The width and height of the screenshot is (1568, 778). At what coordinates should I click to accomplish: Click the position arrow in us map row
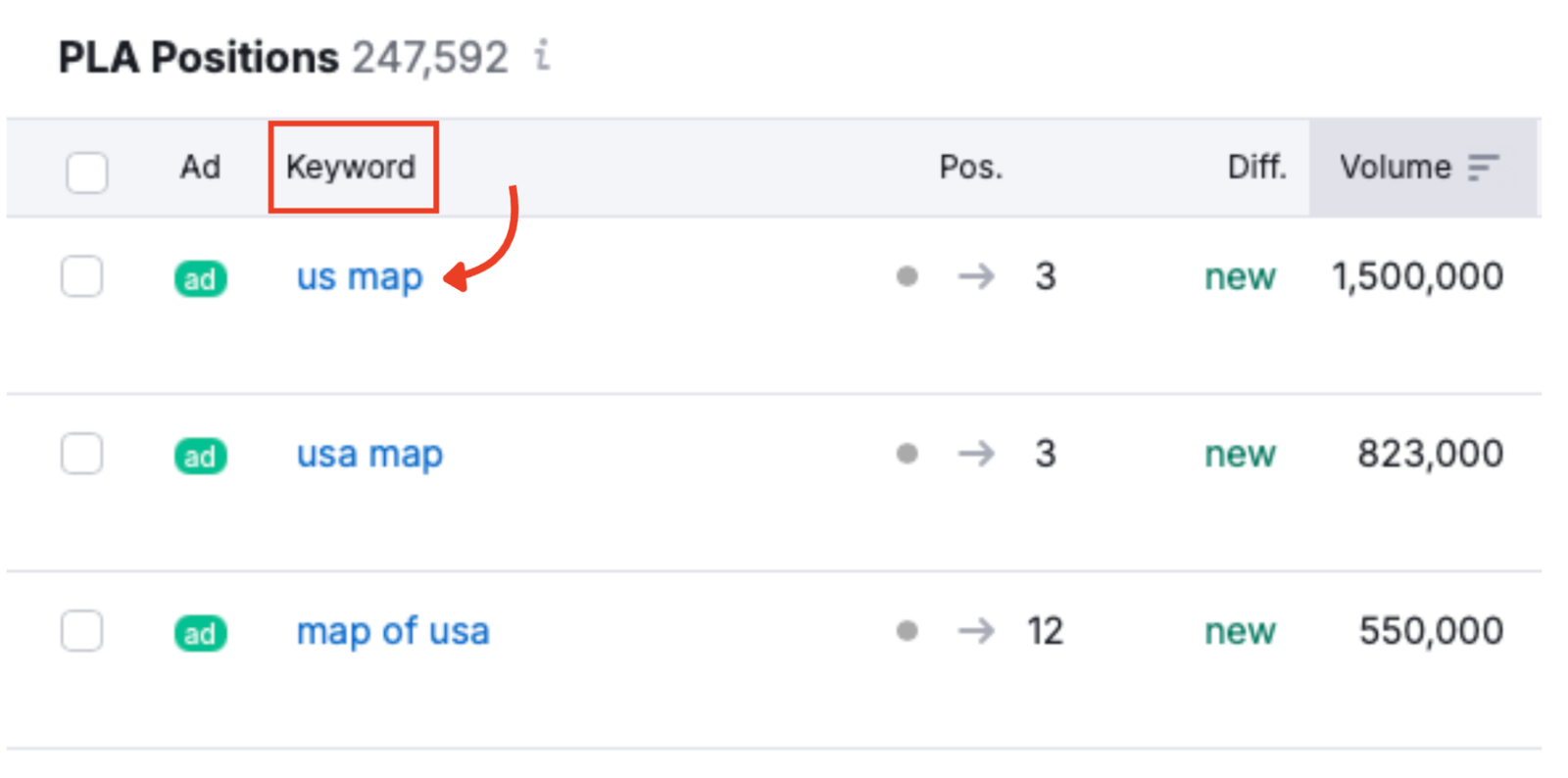pos(976,277)
